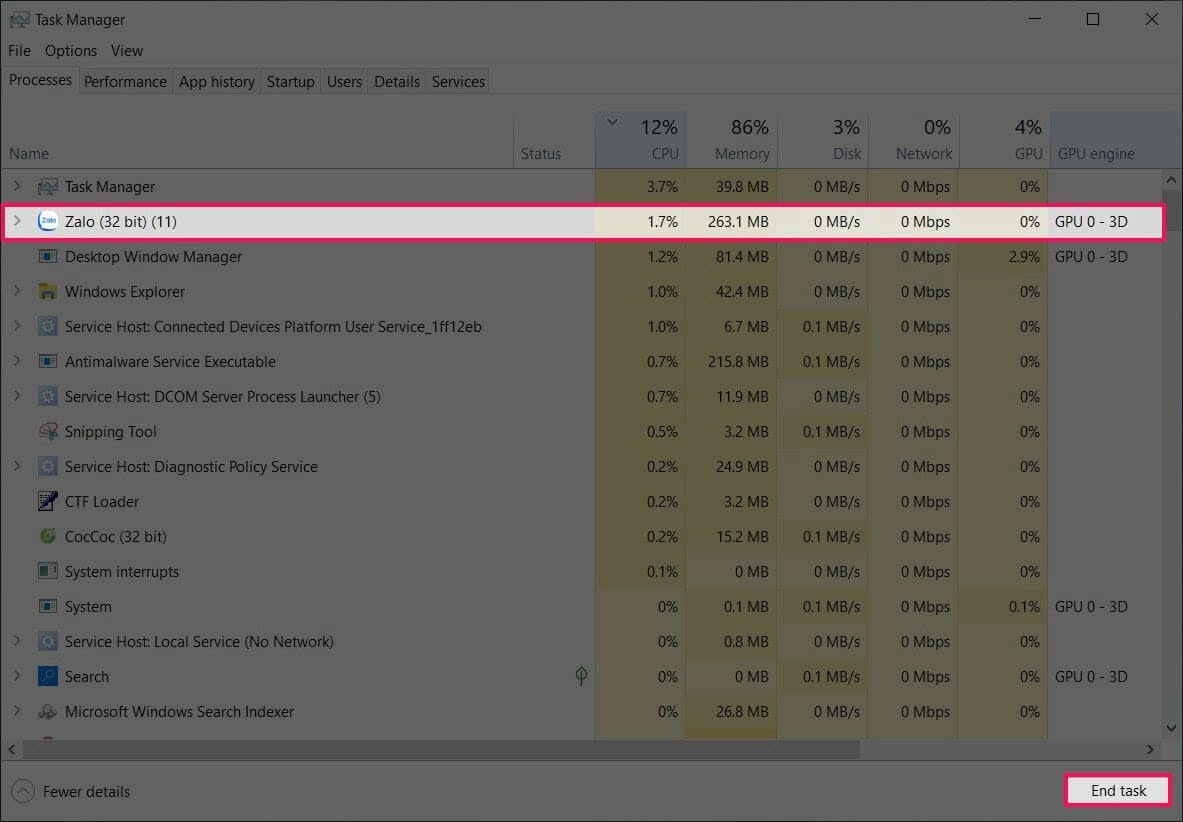Image resolution: width=1183 pixels, height=822 pixels.
Task: Click the System interrupts icon
Action: 48,571
